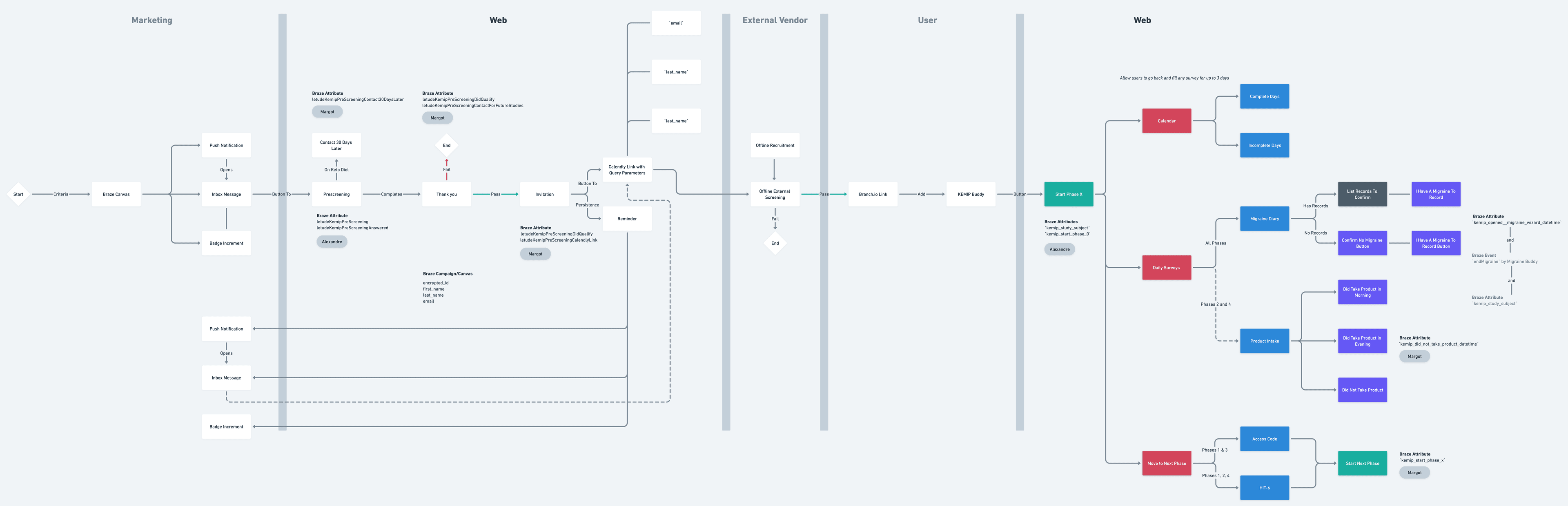Click the red Calendar node
The width and height of the screenshot is (1568, 506).
pyautogui.click(x=1166, y=120)
